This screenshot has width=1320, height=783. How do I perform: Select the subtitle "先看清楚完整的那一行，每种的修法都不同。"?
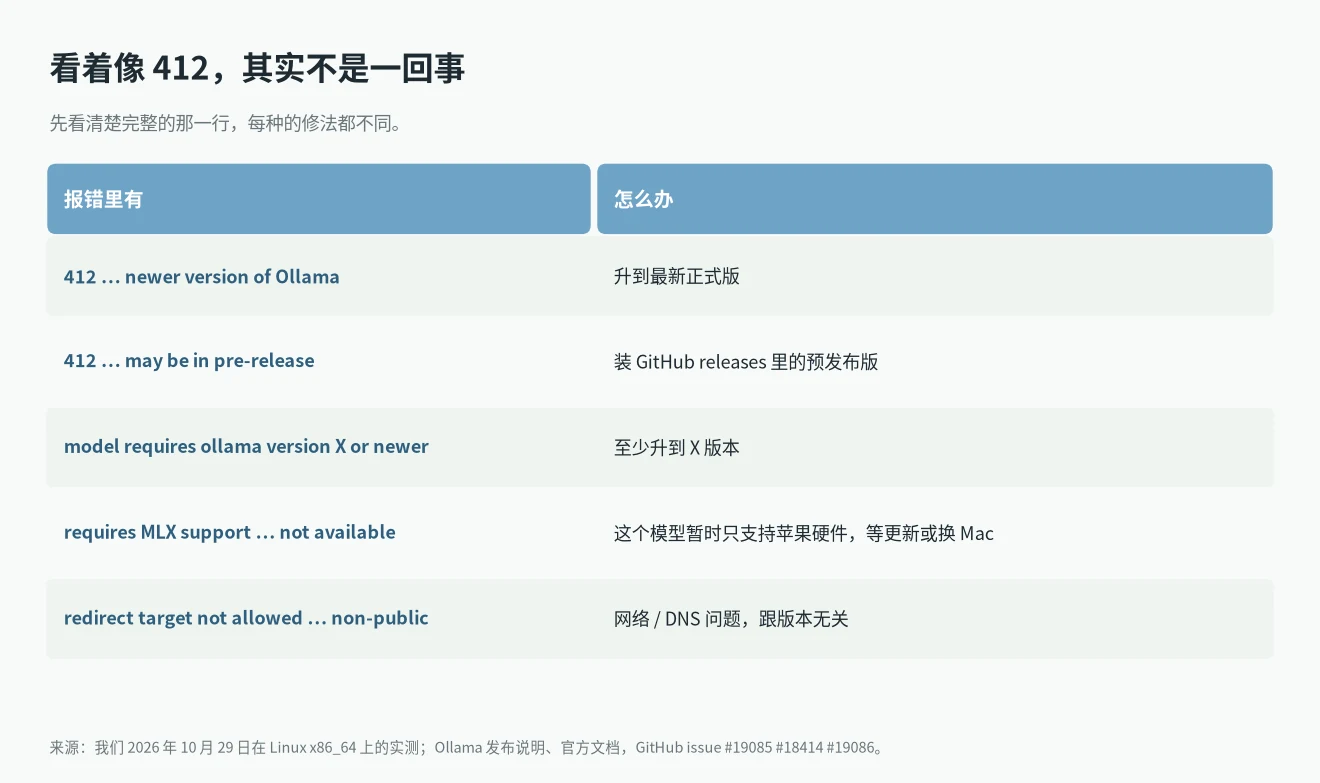(226, 125)
